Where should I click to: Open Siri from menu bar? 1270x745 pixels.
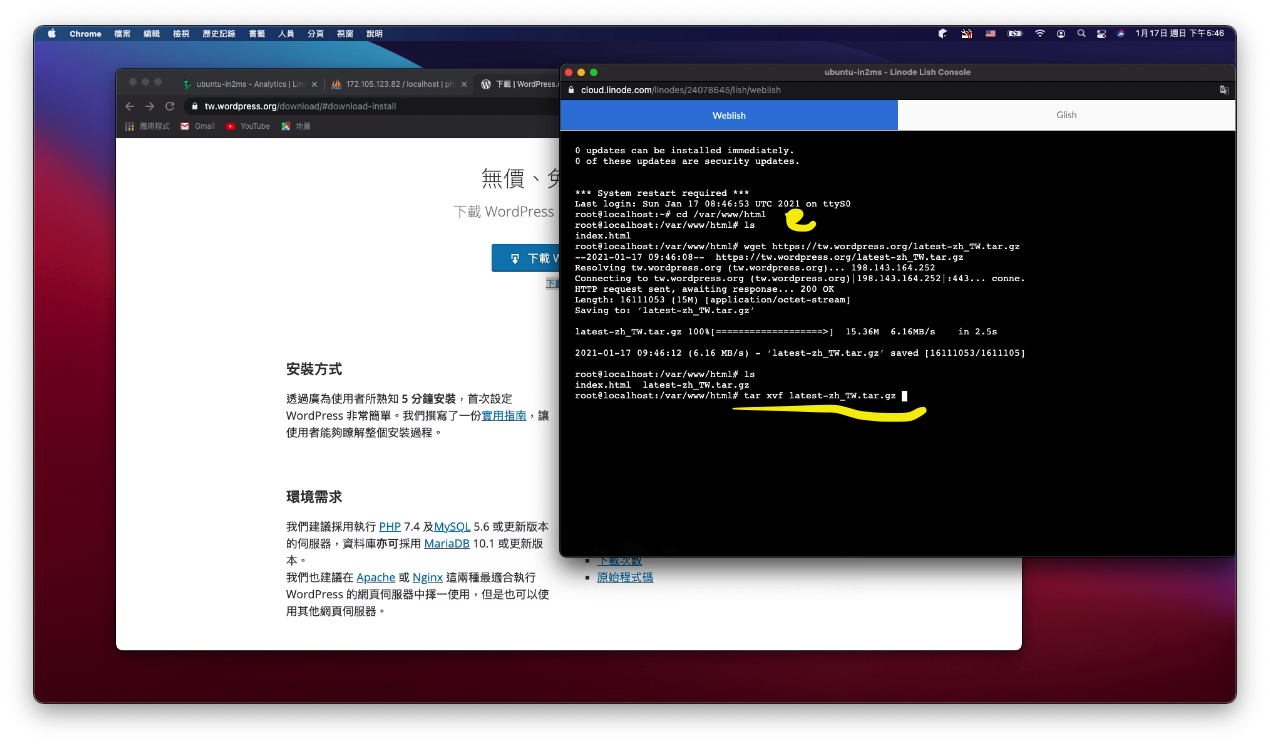pos(1121,33)
